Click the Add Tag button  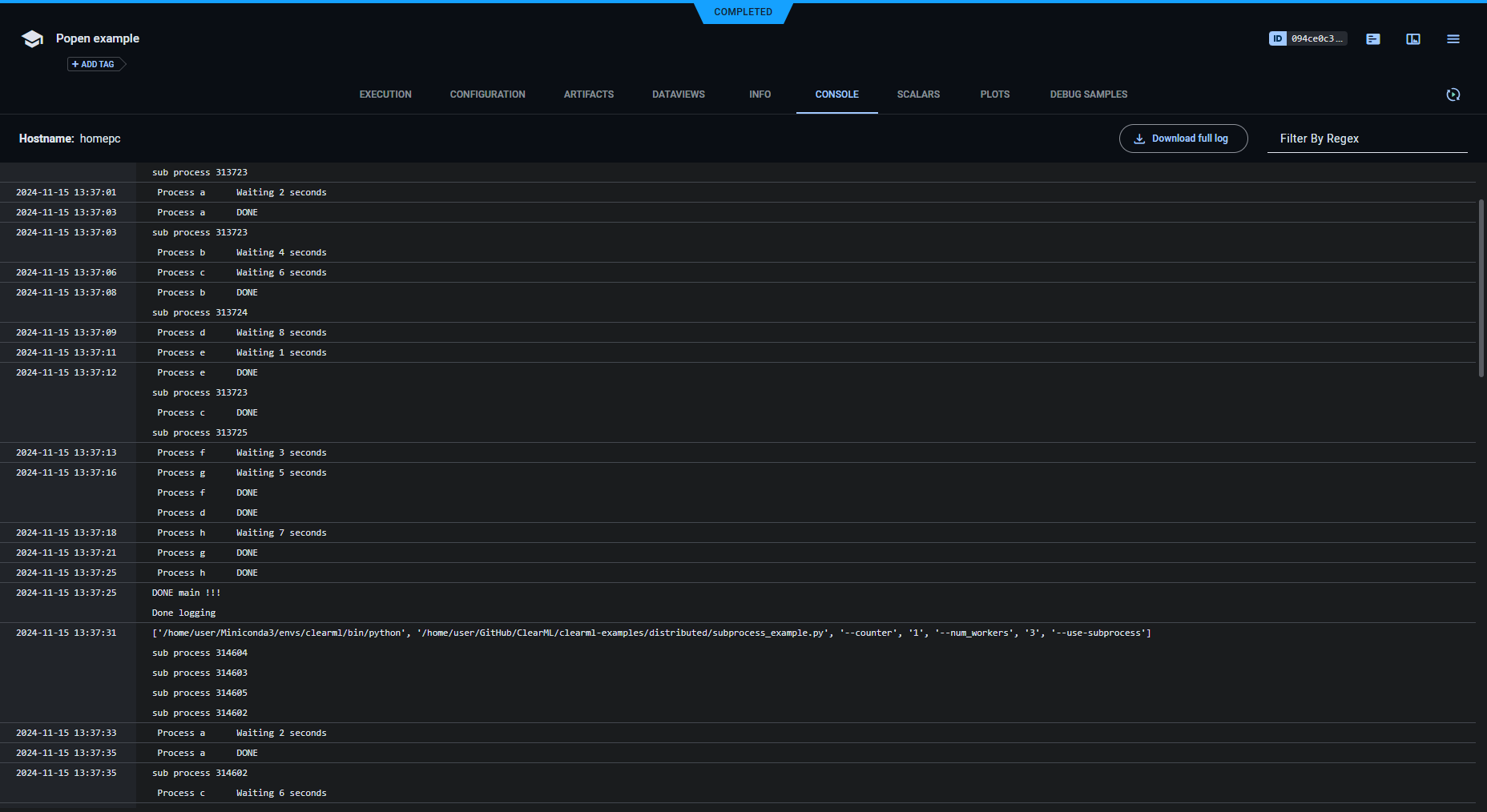[94, 64]
